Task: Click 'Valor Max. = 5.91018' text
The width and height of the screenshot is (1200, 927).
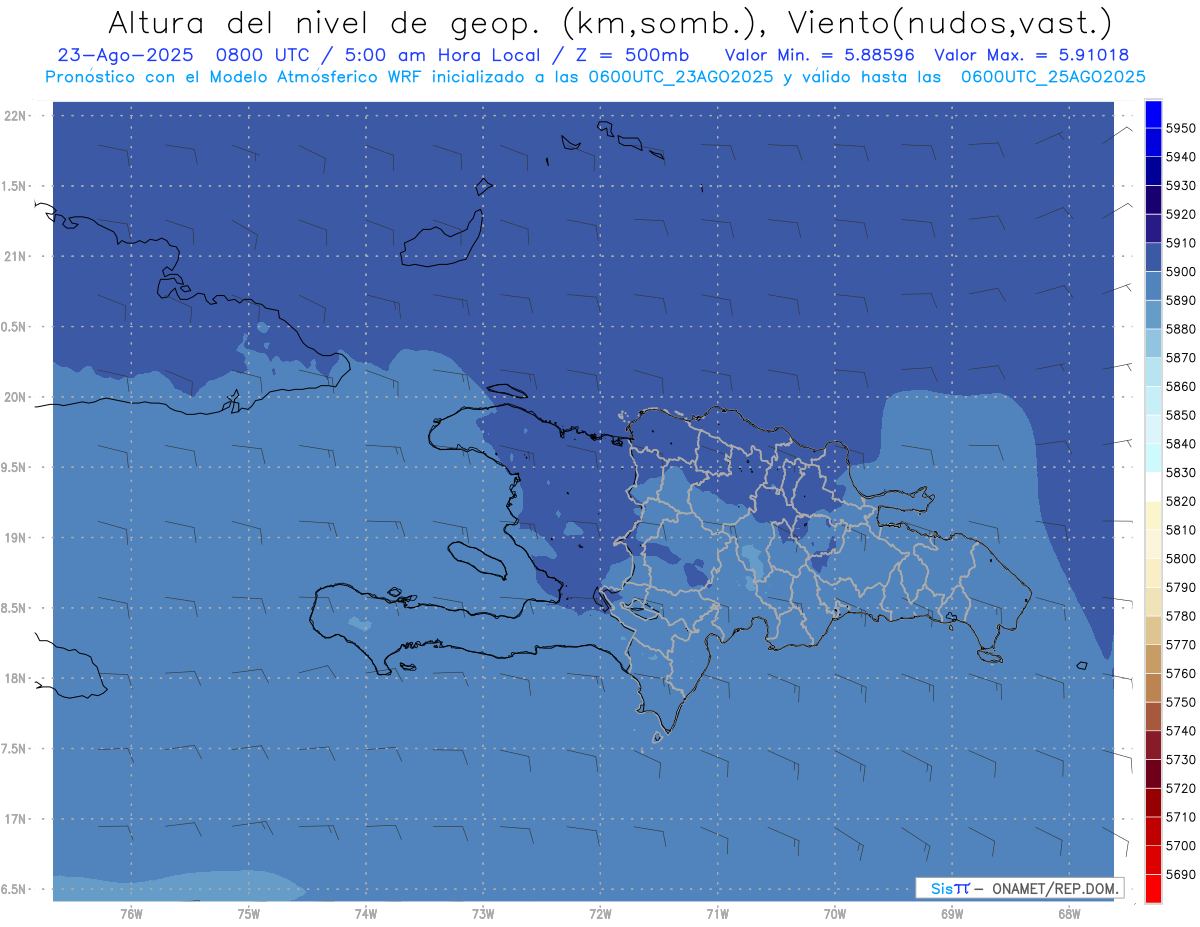Action: coord(1031,55)
